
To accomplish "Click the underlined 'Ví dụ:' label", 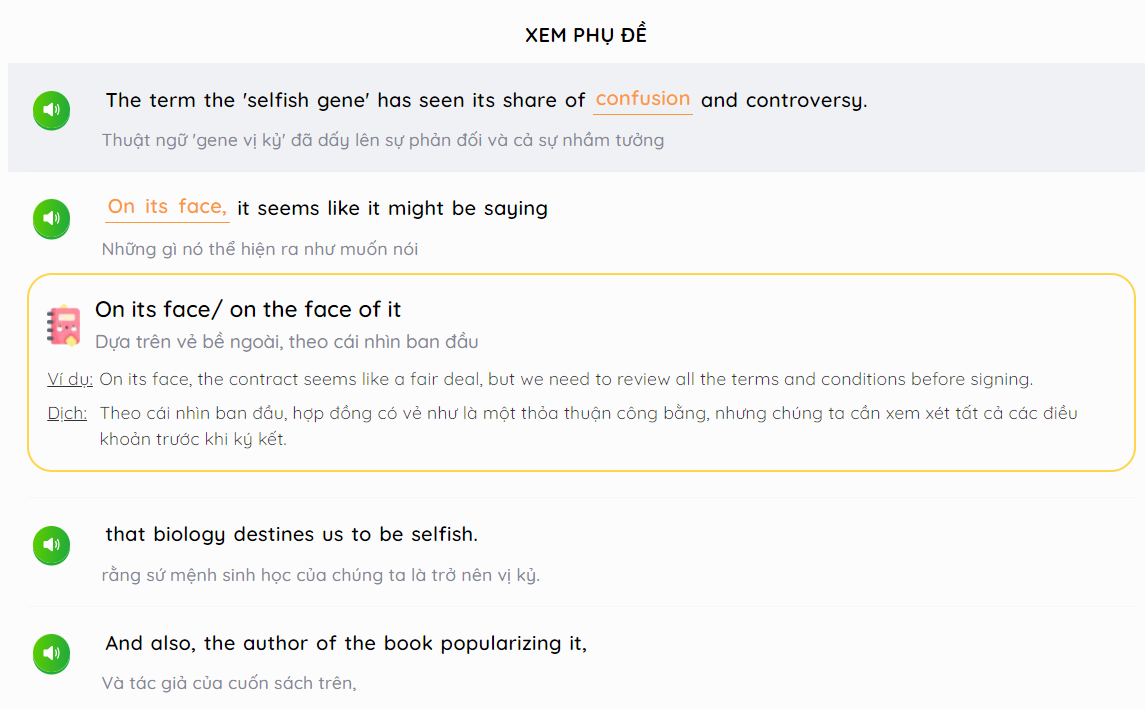I will pos(70,379).
